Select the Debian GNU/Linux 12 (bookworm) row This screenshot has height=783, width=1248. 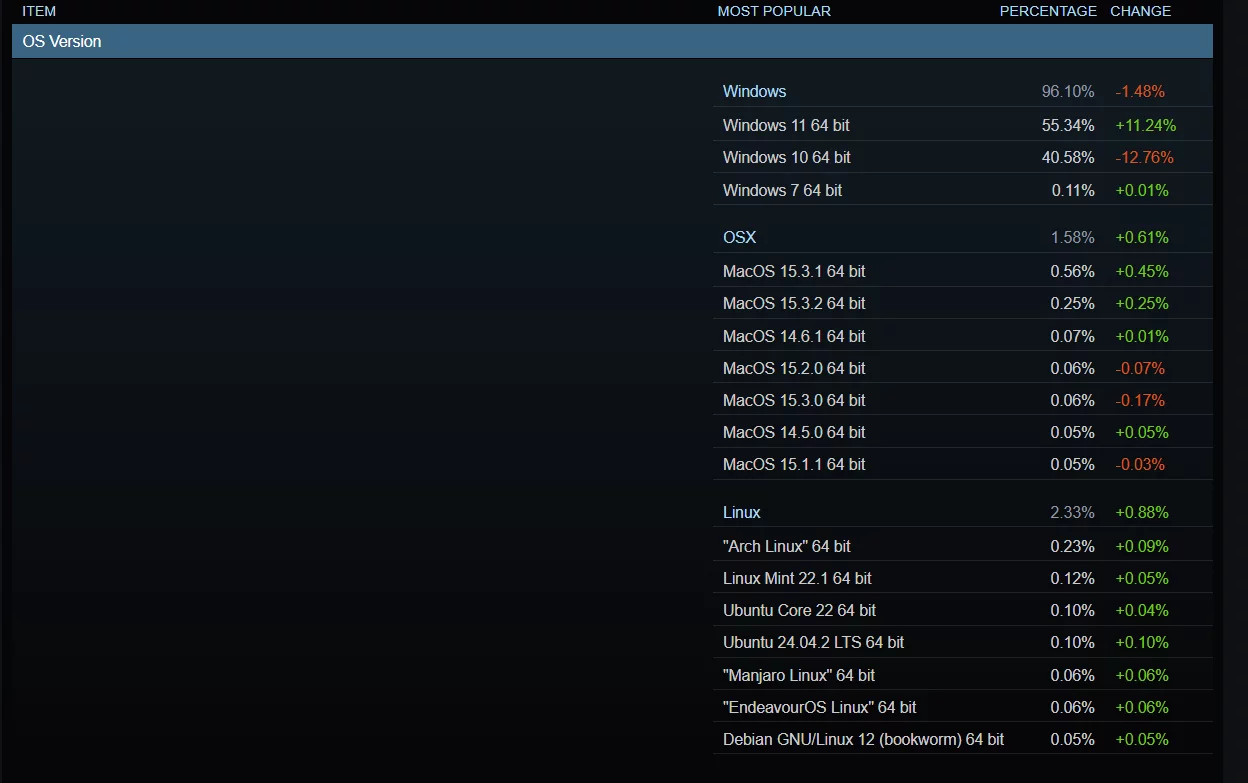[963, 739]
